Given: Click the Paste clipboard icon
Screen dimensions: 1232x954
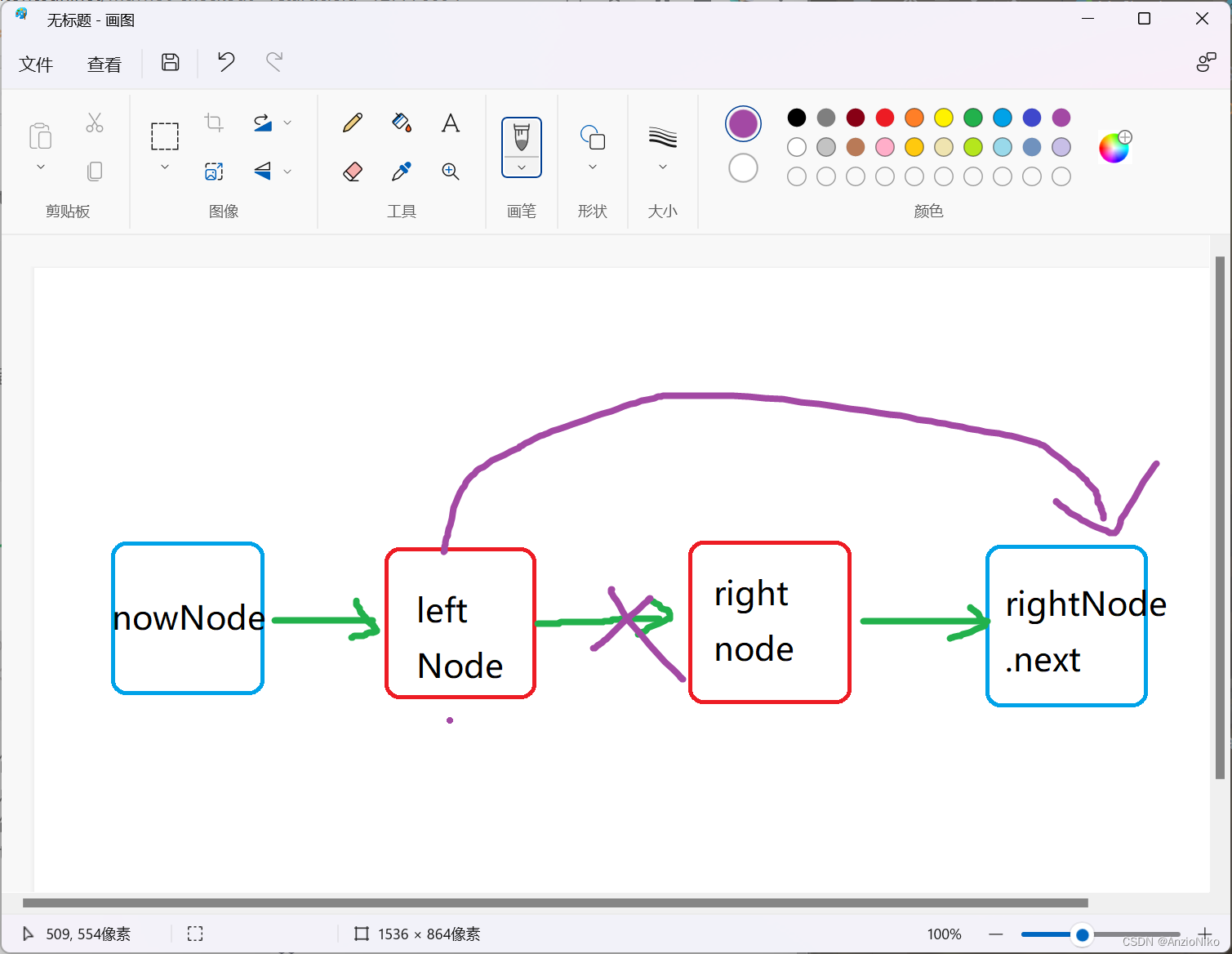Looking at the screenshot, I should point(40,136).
